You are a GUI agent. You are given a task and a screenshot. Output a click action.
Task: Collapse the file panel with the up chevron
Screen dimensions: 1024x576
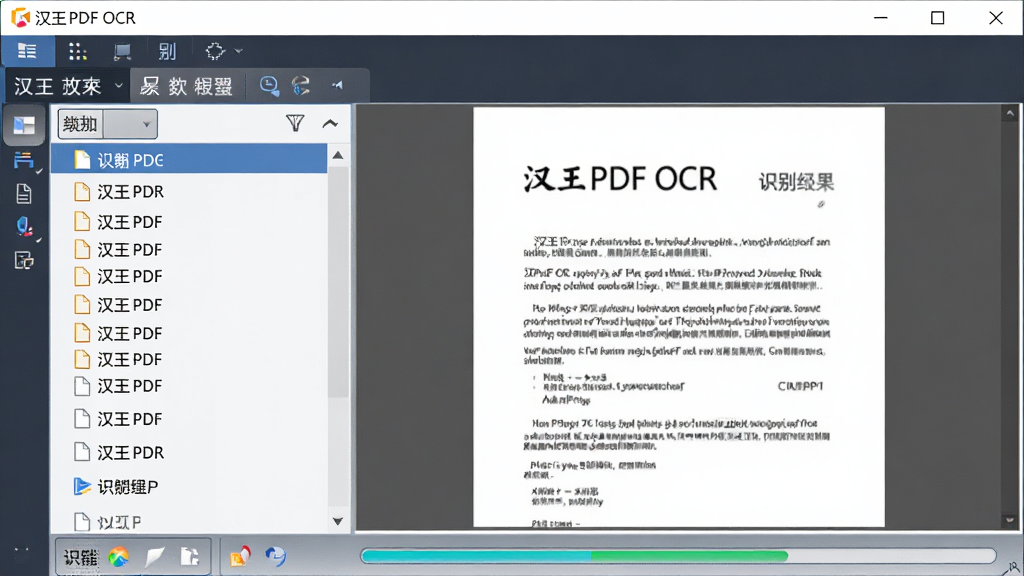pyautogui.click(x=330, y=123)
